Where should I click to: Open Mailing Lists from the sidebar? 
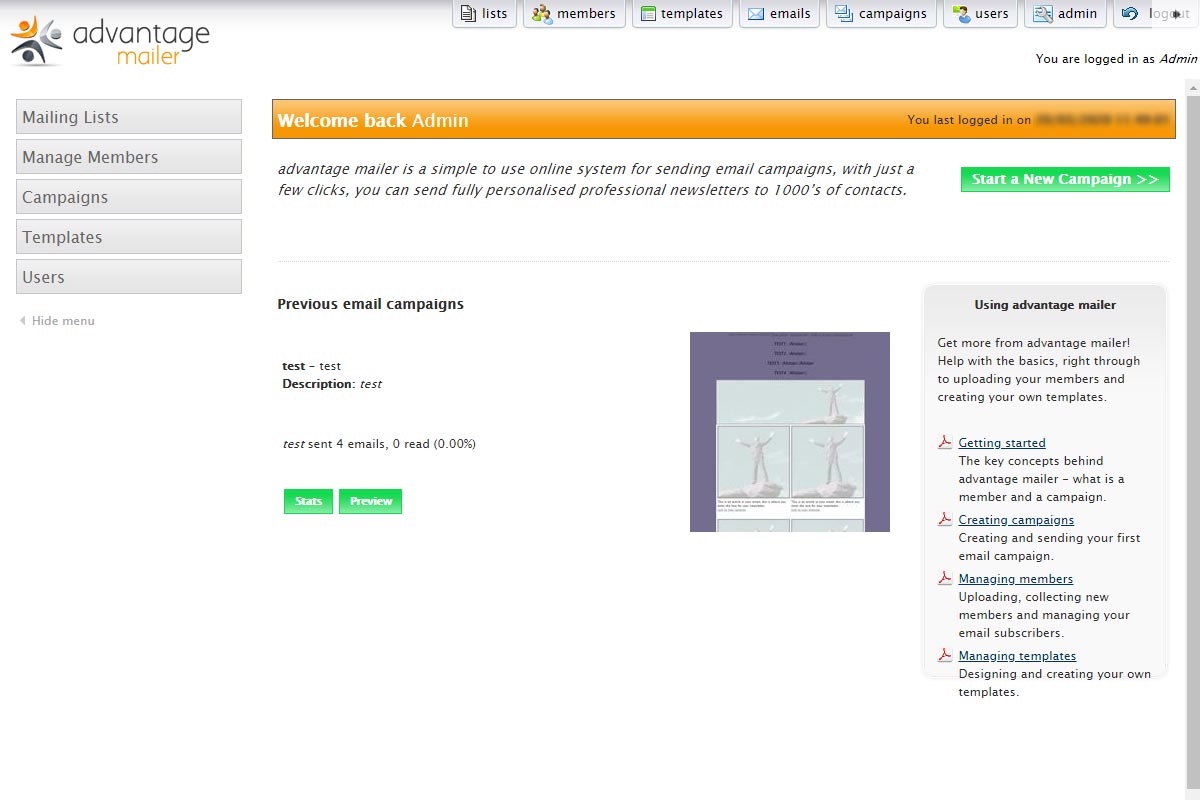coord(129,117)
